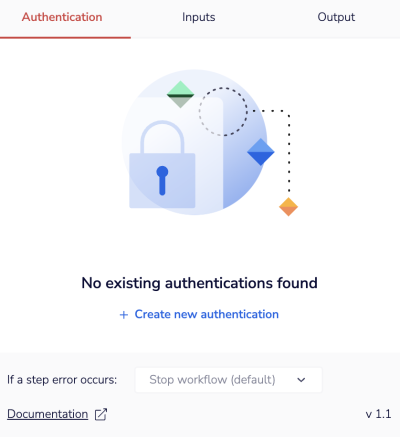Click the orange diamond at dotted line end
Viewport: 400px width, 437px height.
click(288, 207)
